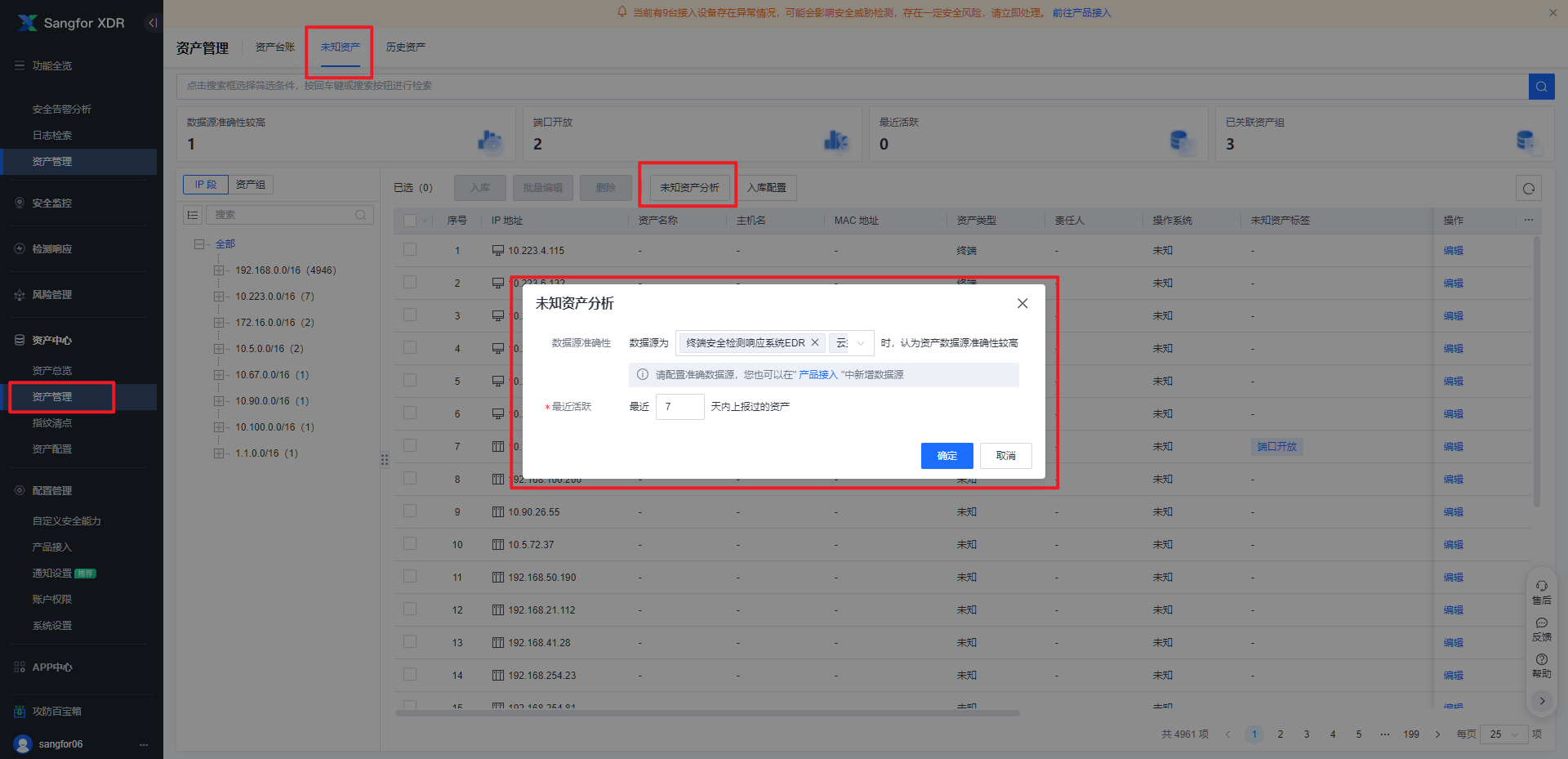Open the 售后 support icon
The width and height of the screenshot is (1568, 759).
1541,592
